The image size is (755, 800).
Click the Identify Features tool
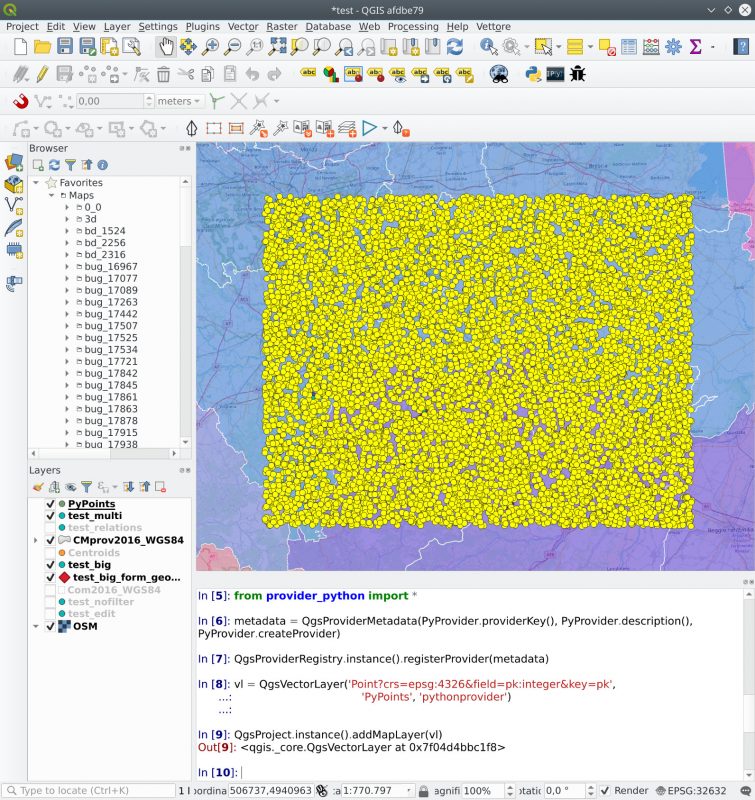489,47
